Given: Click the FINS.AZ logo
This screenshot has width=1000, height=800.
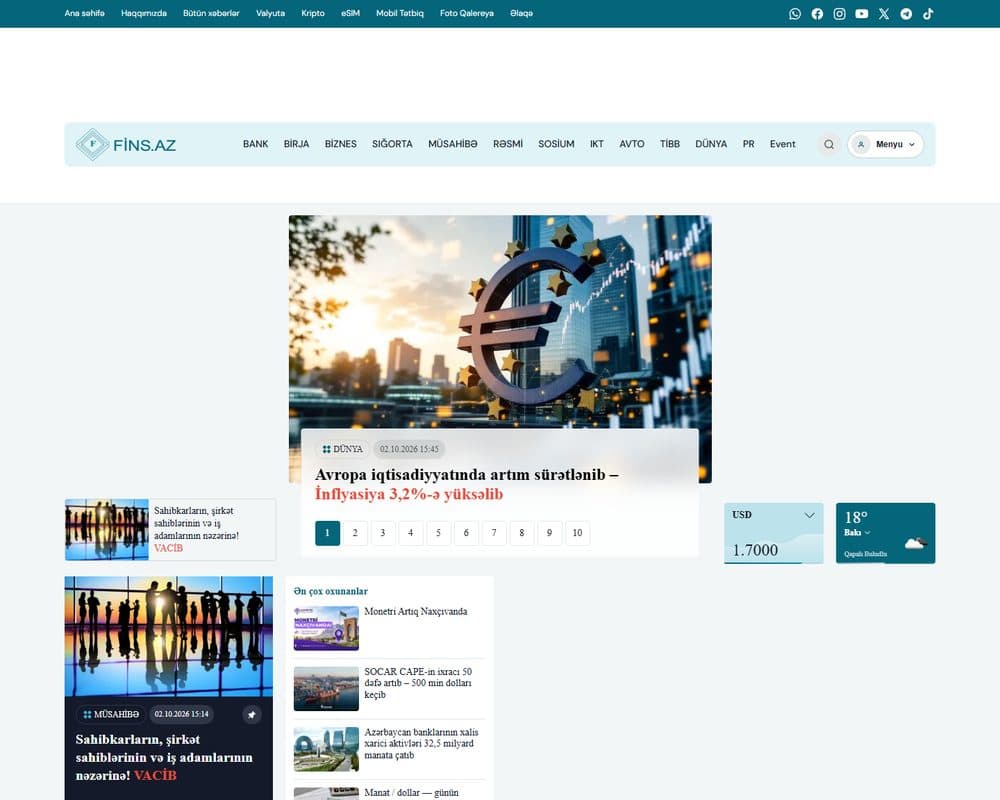Looking at the screenshot, I should [x=126, y=144].
